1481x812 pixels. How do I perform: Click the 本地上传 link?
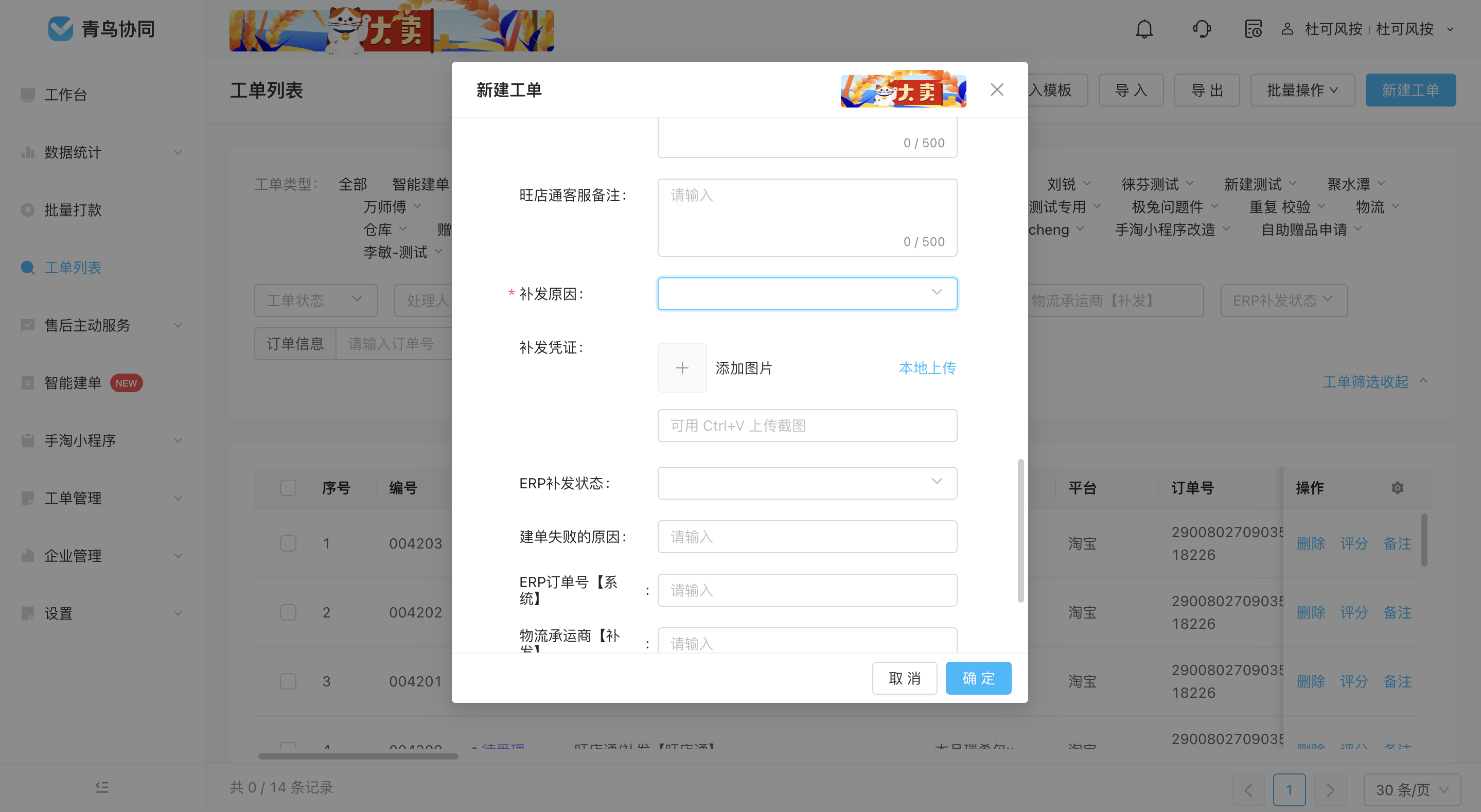[927, 368]
